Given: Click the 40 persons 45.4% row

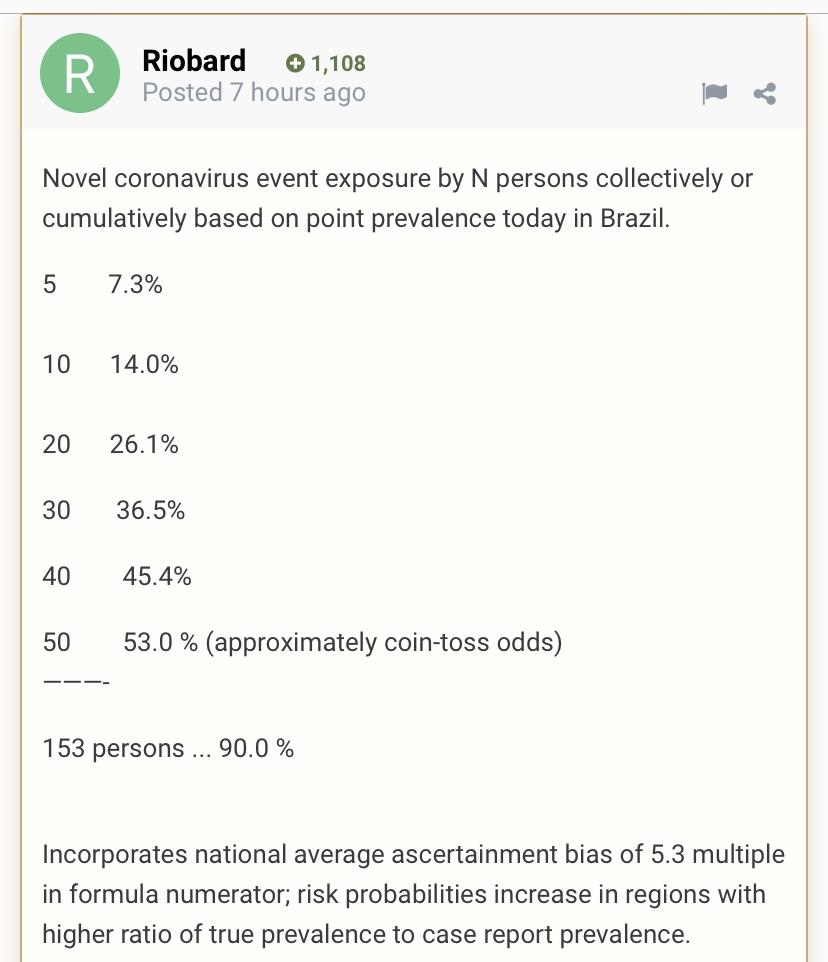Looking at the screenshot, I should coord(117,577).
